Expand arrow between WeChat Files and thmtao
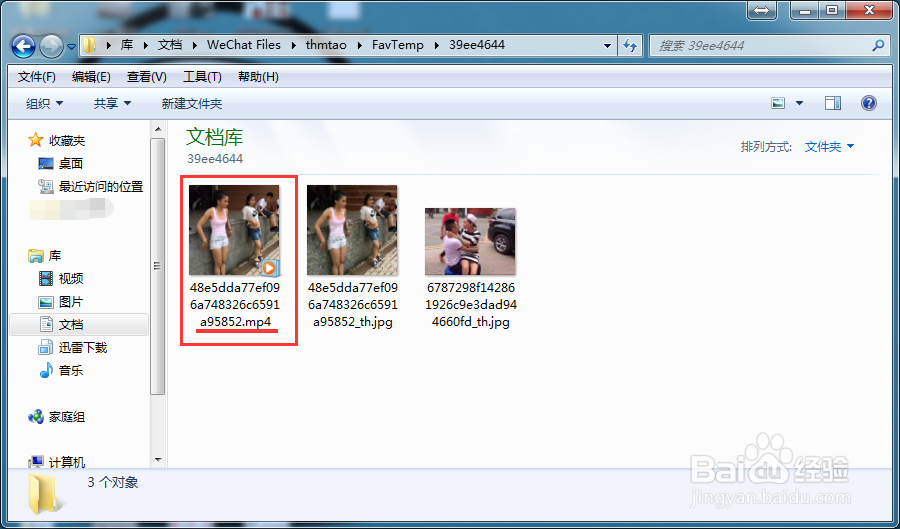This screenshot has width=900, height=529. 294,45
